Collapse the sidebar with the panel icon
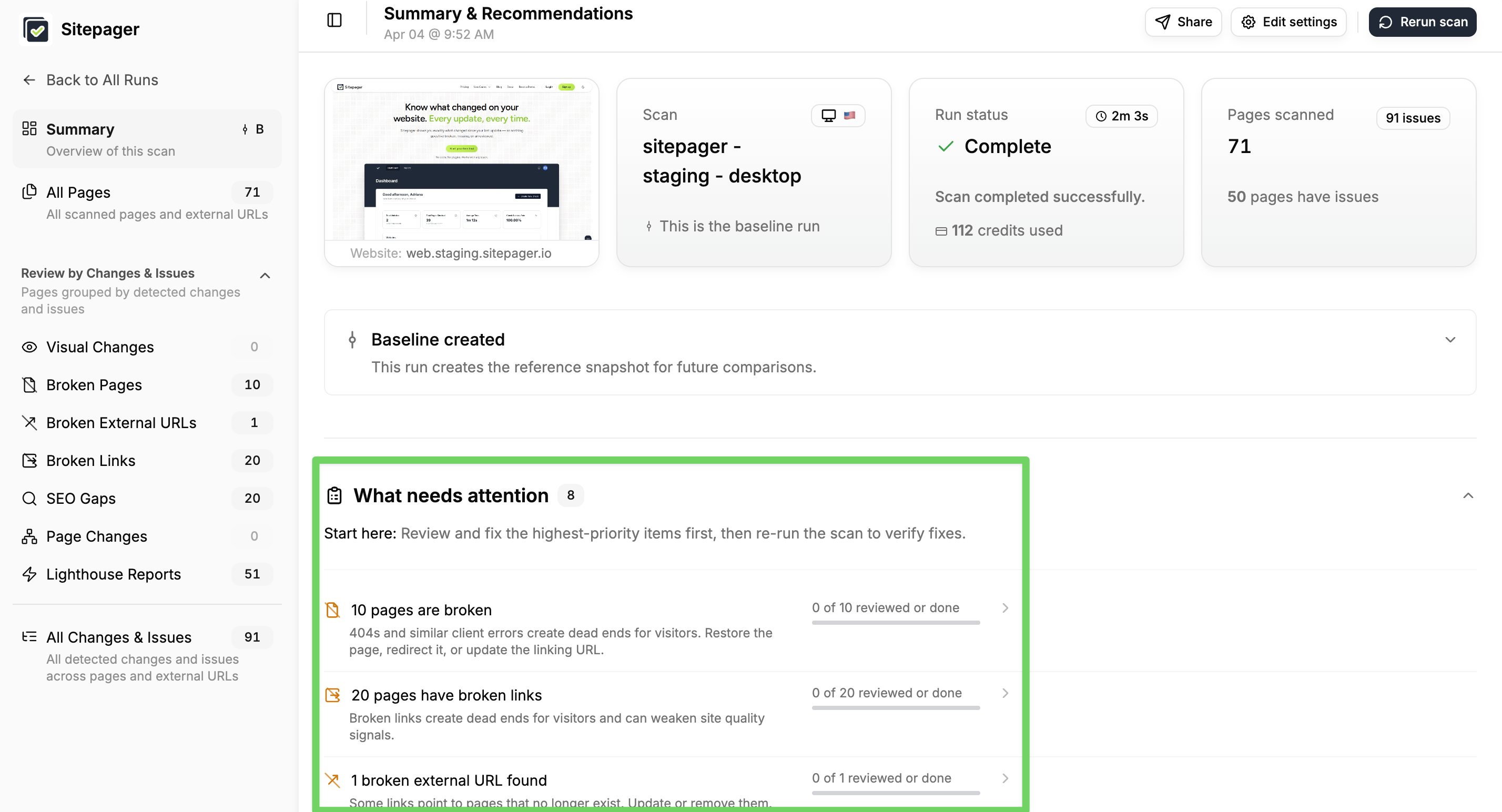The height and width of the screenshot is (812, 1502). 334,19
